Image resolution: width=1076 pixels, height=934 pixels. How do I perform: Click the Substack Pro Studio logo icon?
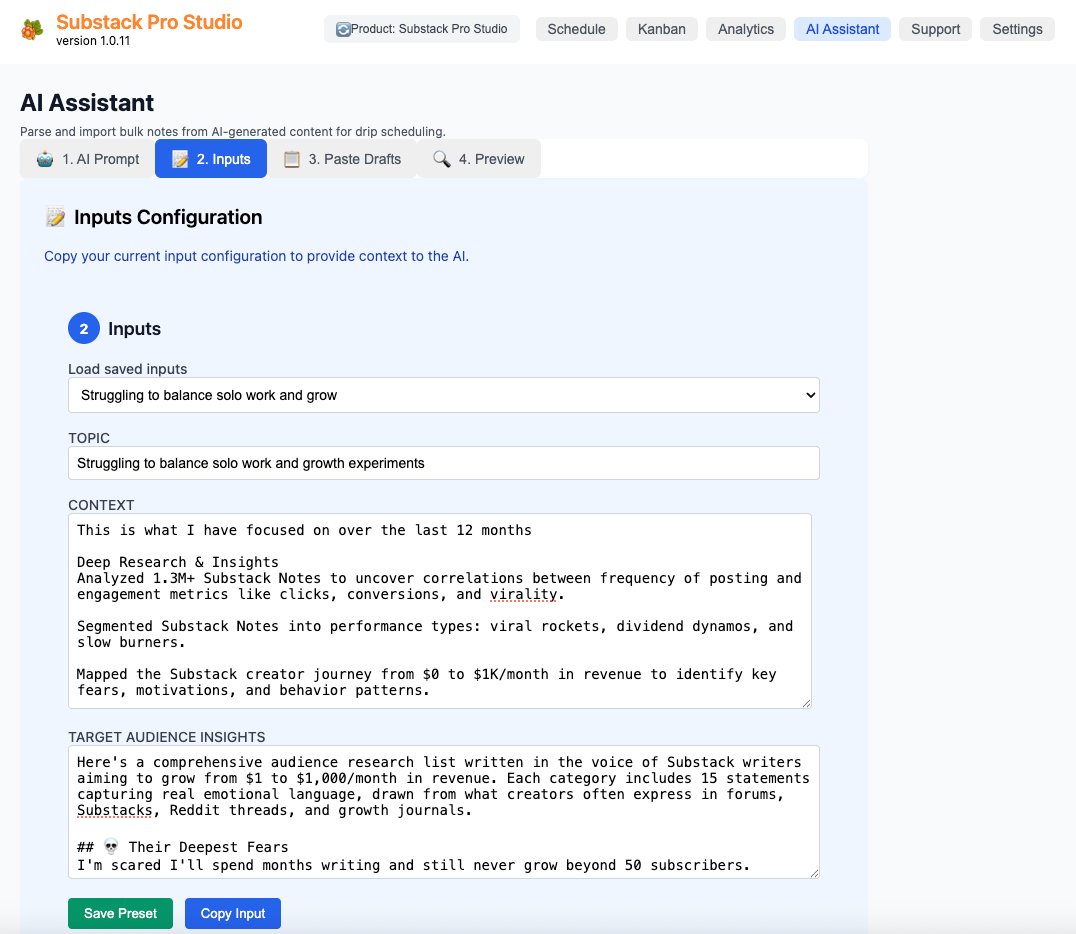tap(32, 30)
